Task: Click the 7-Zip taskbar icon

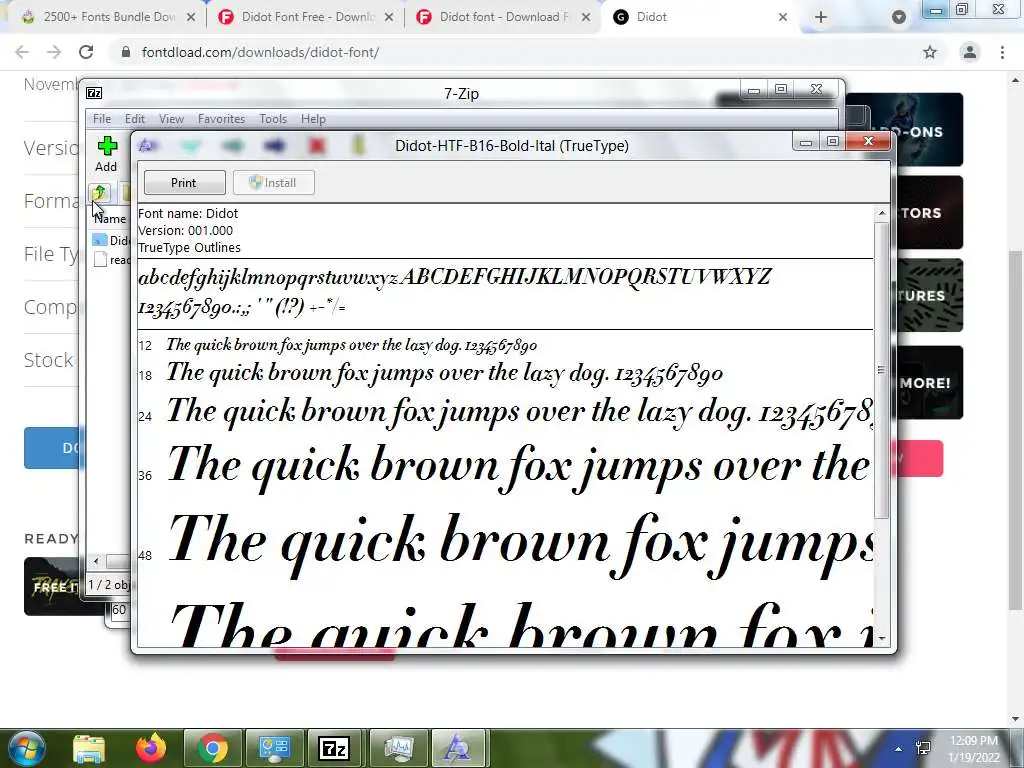Action: [x=334, y=748]
